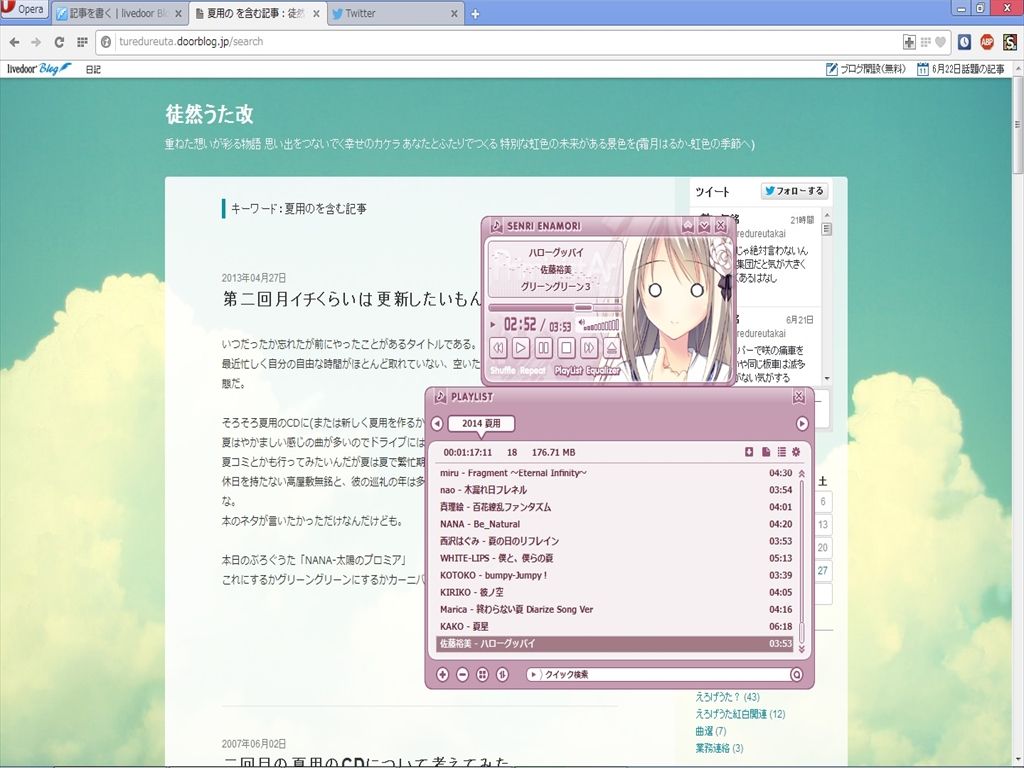Select track NANA - Be_Natural

[615, 524]
